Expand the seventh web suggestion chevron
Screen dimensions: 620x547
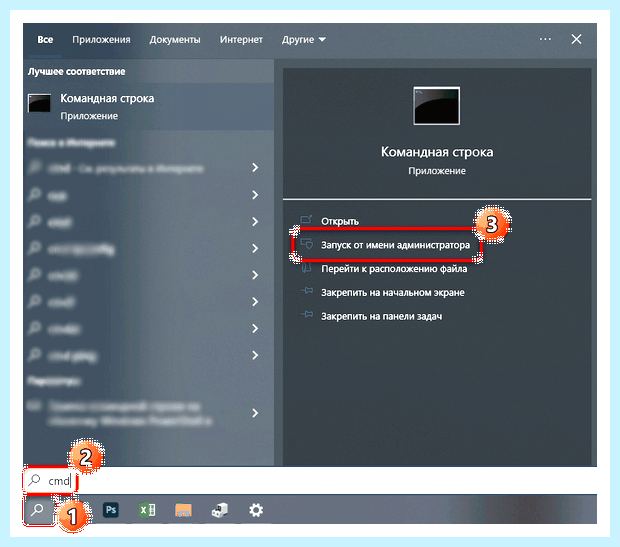pos(255,328)
